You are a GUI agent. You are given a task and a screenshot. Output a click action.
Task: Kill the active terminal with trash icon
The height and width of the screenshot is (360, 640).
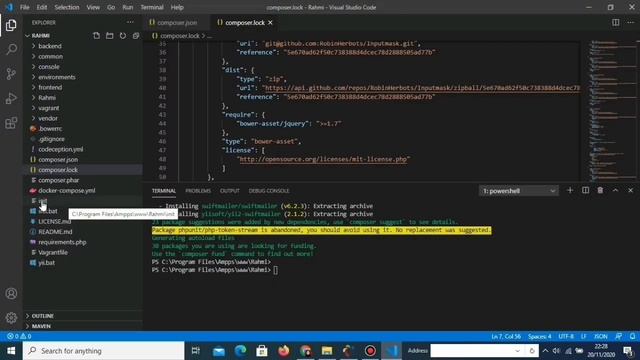coord(600,191)
